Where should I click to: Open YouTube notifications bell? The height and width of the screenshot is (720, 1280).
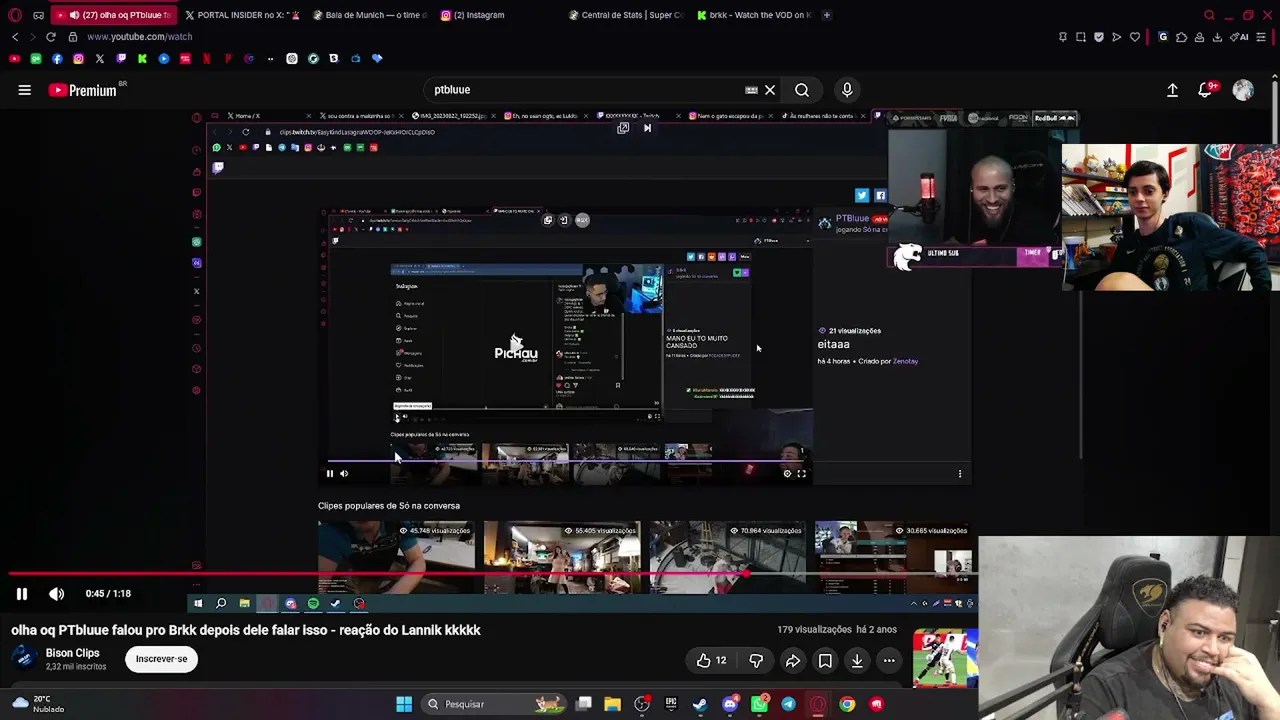point(1206,90)
